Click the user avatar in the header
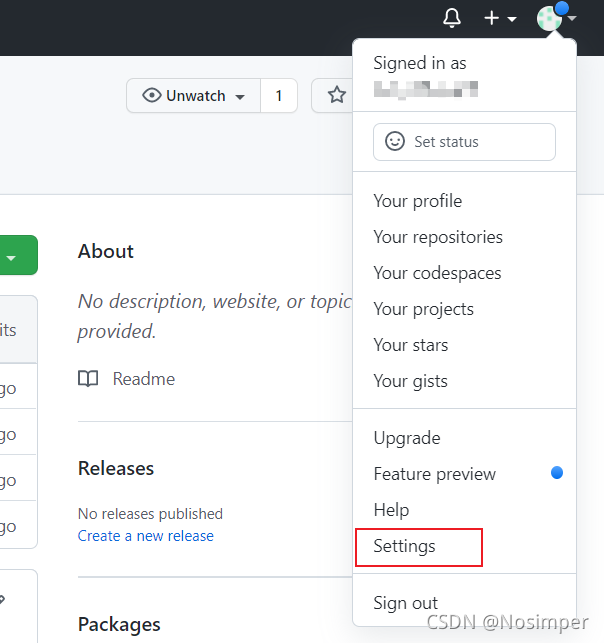 point(549,18)
